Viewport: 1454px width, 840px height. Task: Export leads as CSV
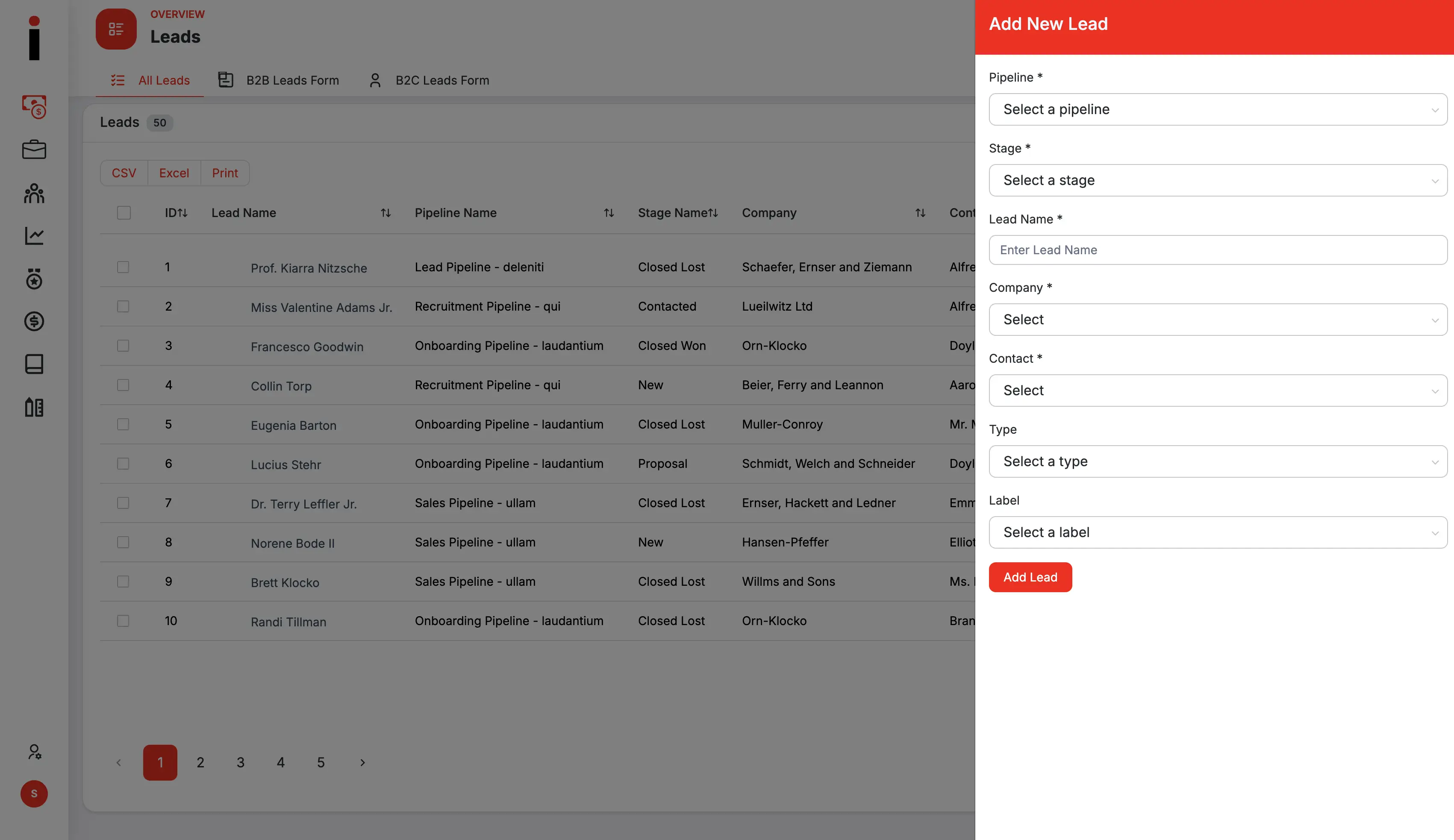pyautogui.click(x=124, y=173)
